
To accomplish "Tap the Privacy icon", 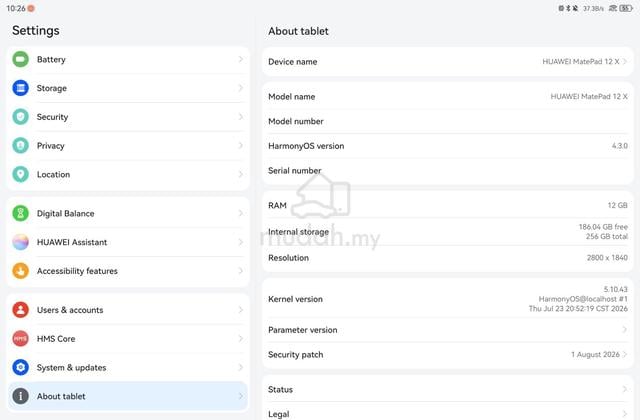I will point(20,145).
